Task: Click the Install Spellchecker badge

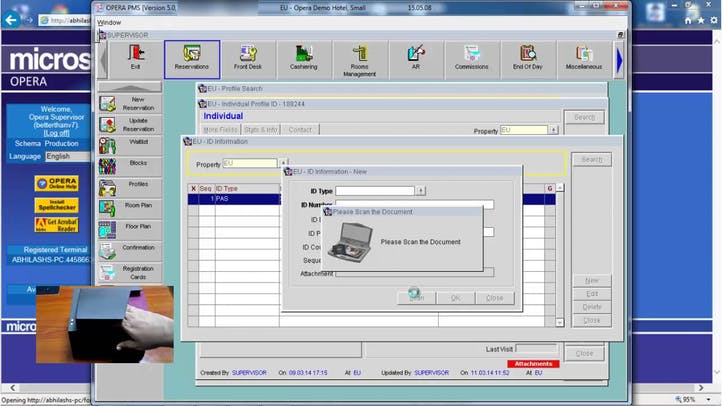Action: [57, 205]
